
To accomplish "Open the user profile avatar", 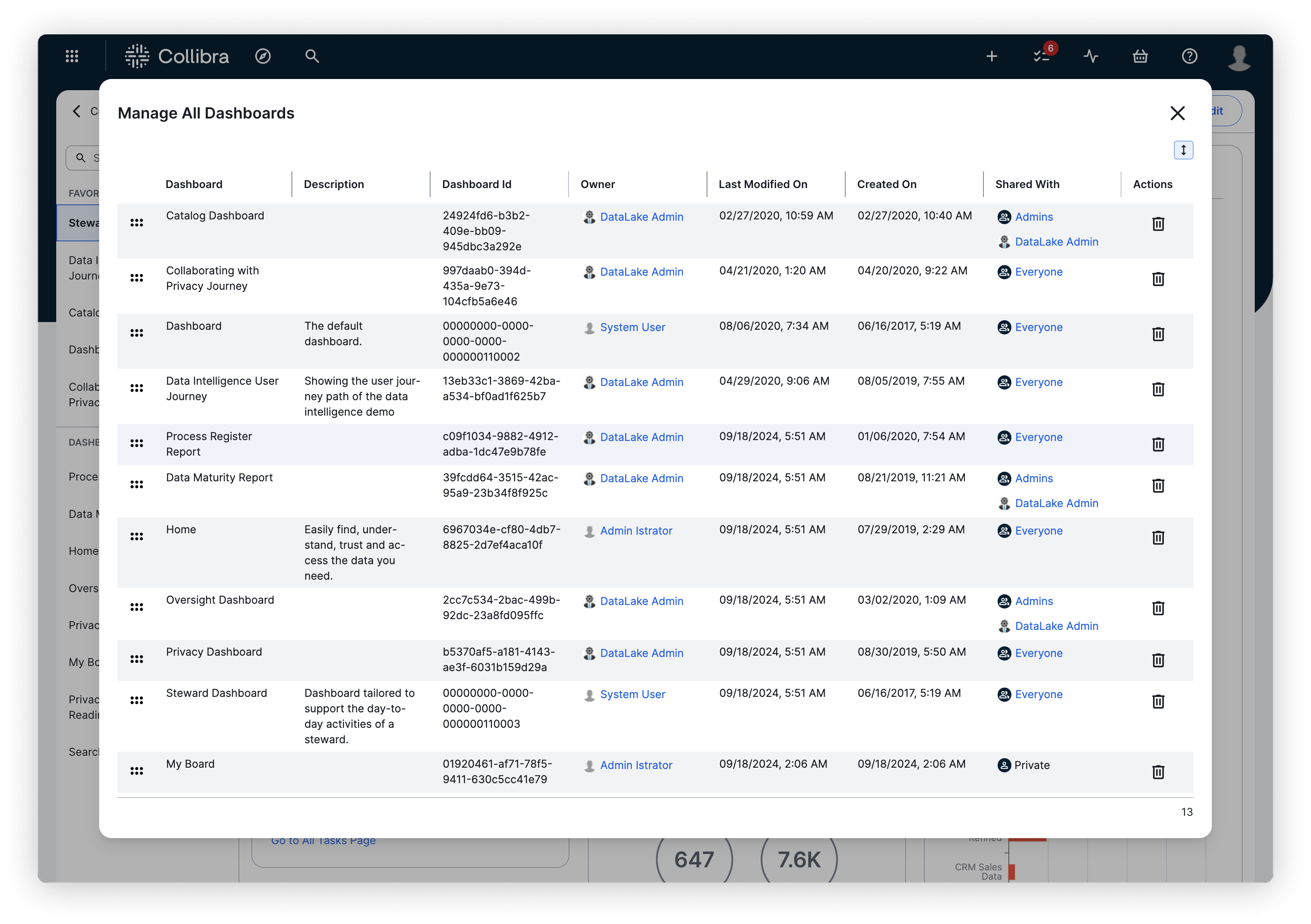I will click(x=1239, y=57).
